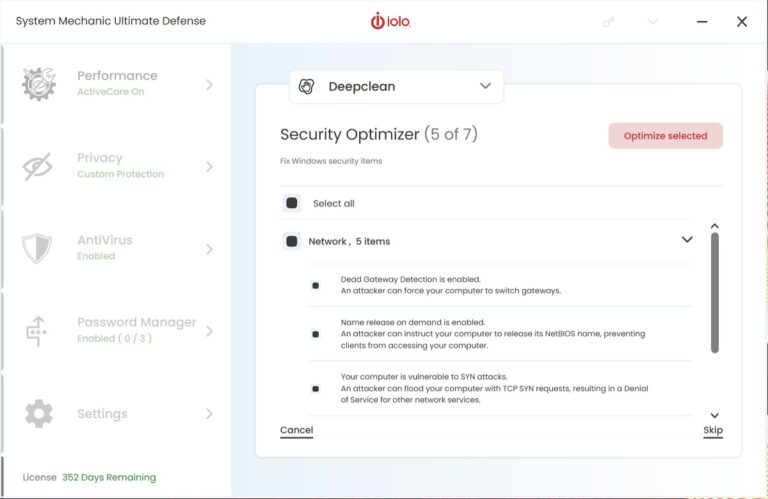Click the Password Manager icon

point(38,330)
